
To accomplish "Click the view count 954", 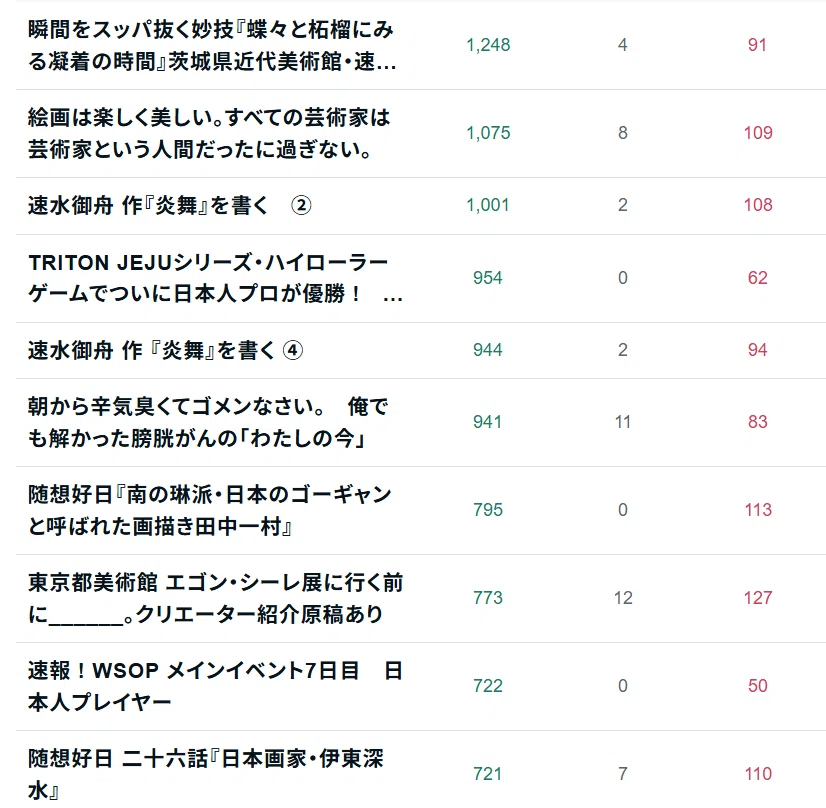I will [488, 278].
